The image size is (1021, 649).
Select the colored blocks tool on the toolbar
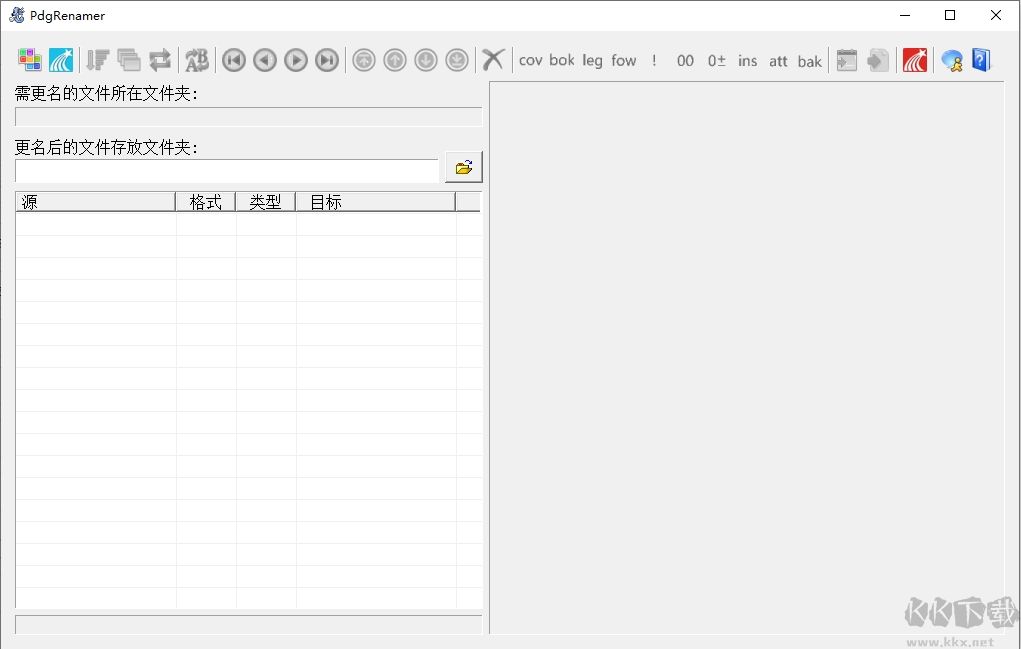click(x=28, y=60)
